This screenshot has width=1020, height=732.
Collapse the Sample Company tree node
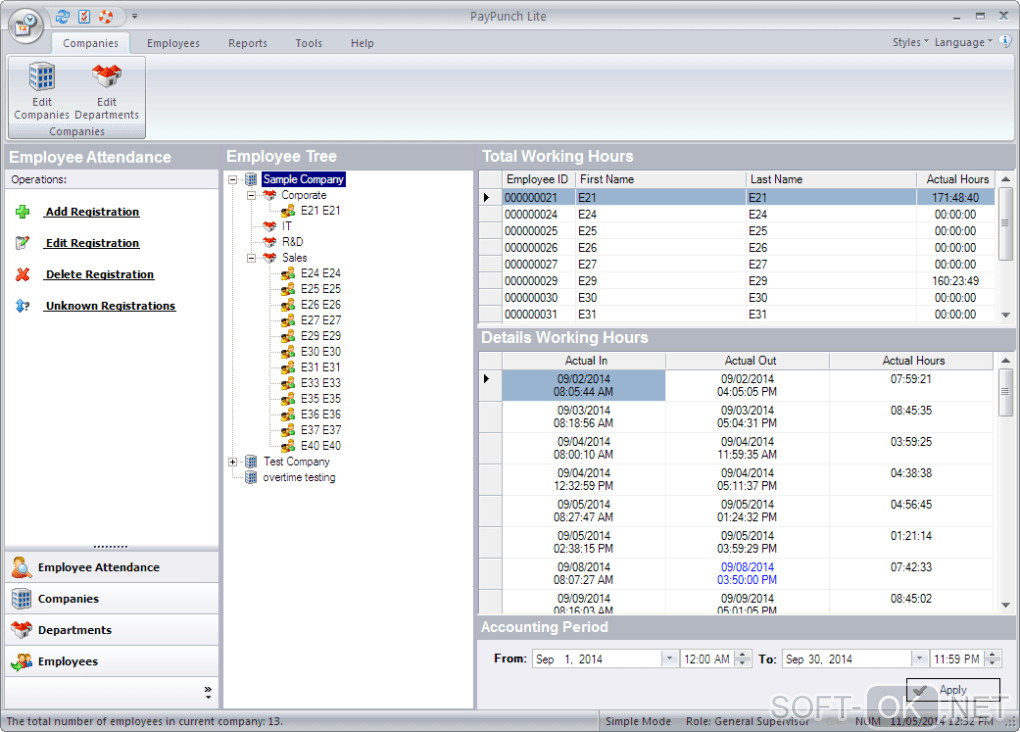[233, 180]
